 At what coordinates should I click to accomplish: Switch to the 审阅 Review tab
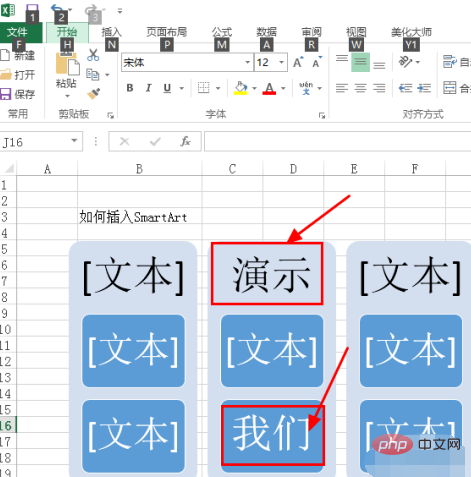click(x=311, y=32)
